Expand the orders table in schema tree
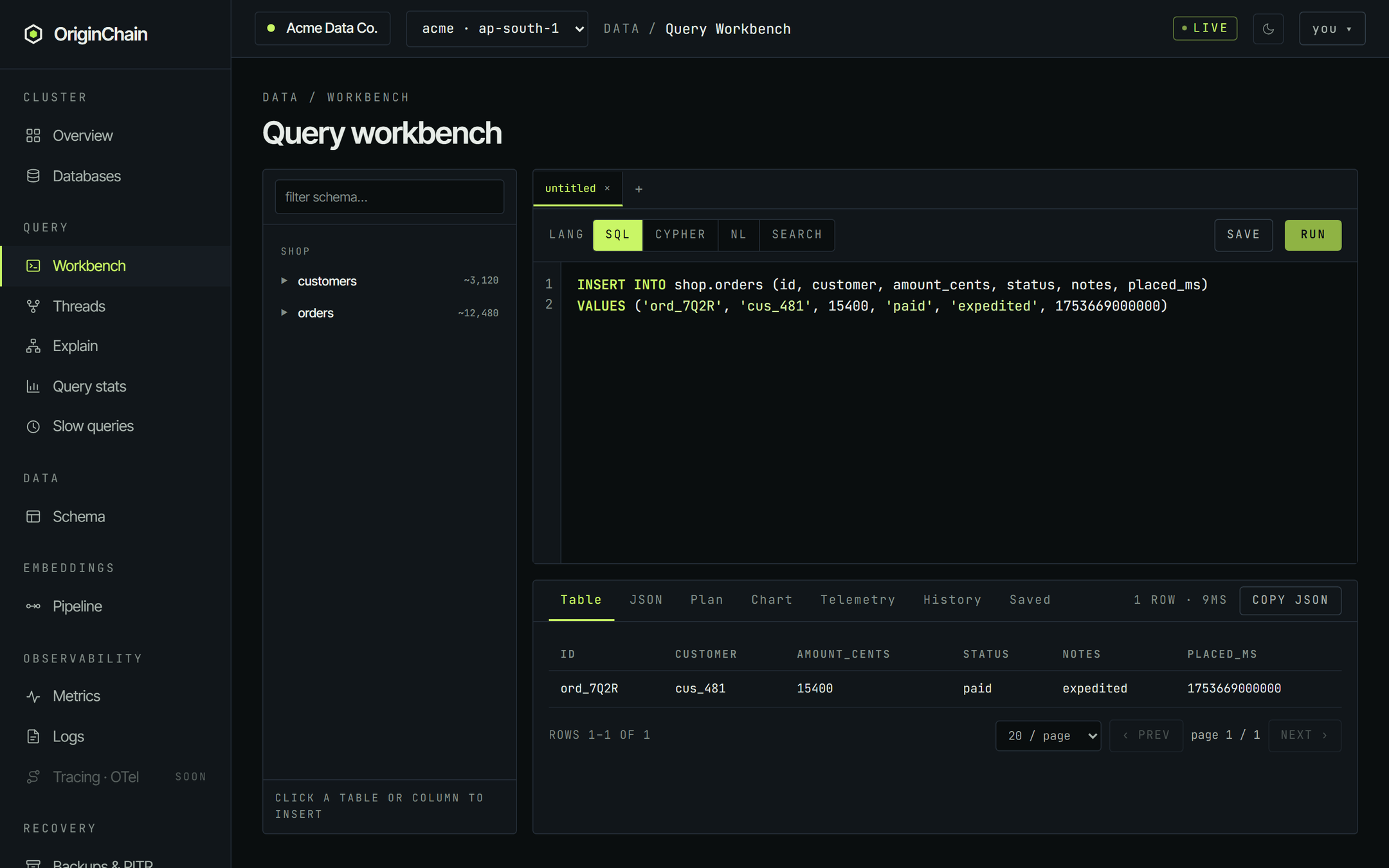This screenshot has width=1389, height=868. 284,312
